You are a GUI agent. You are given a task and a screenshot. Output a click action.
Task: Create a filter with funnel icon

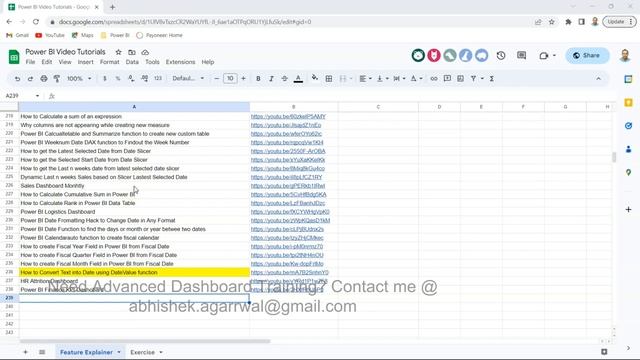pos(473,78)
